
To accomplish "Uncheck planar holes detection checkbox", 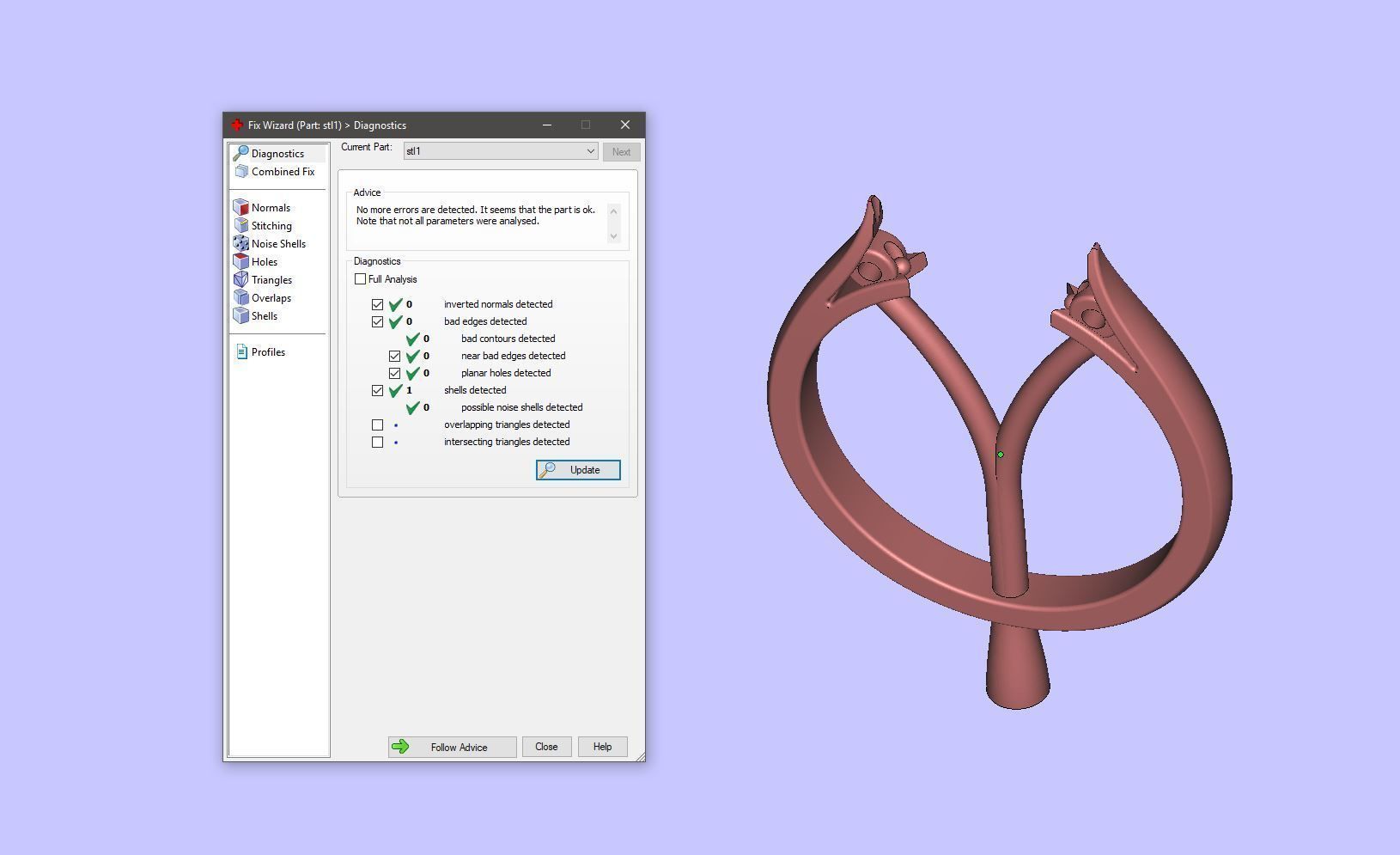I will (394, 373).
